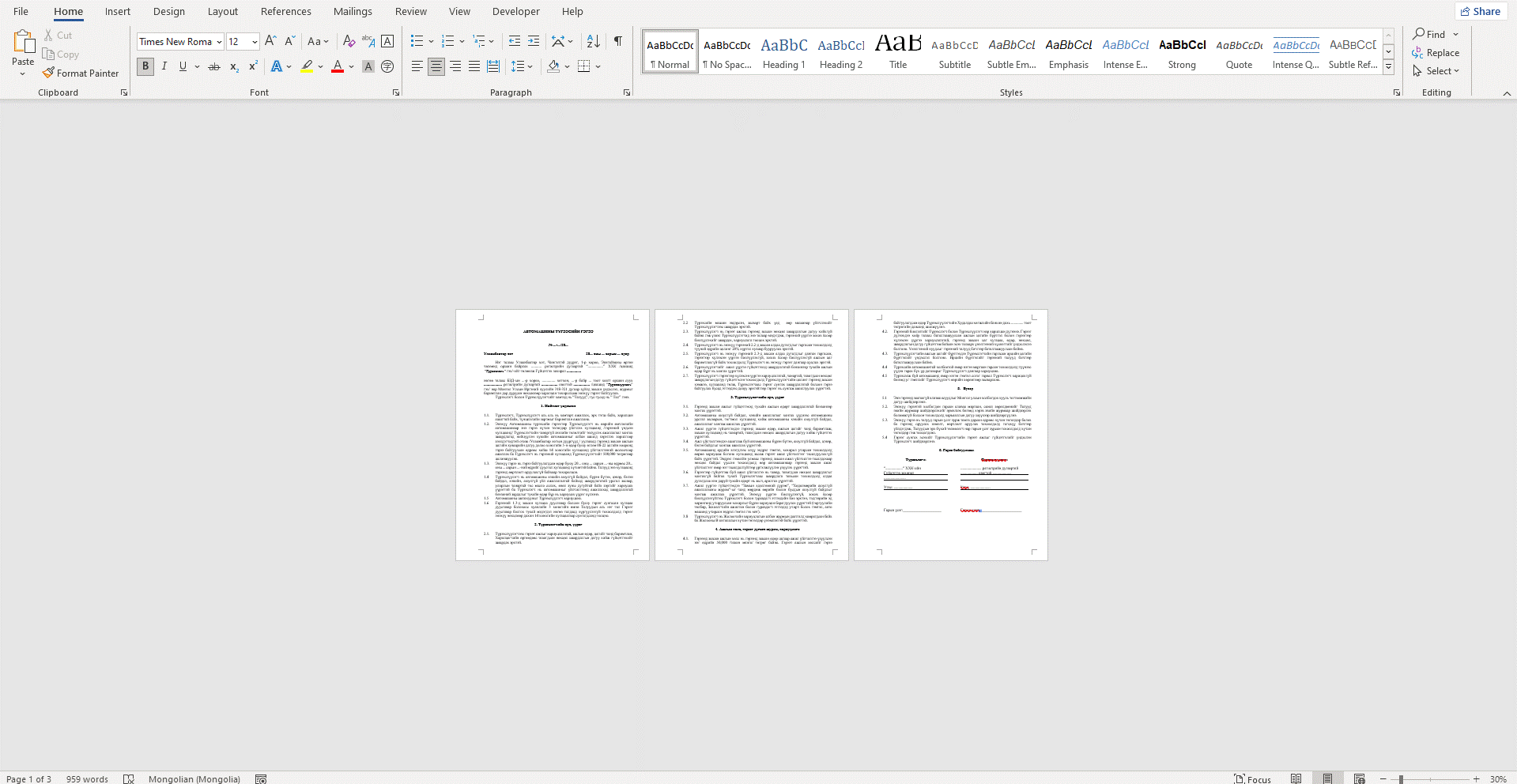Click the Cut scissors icon
1517x784 pixels.
pos(48,36)
